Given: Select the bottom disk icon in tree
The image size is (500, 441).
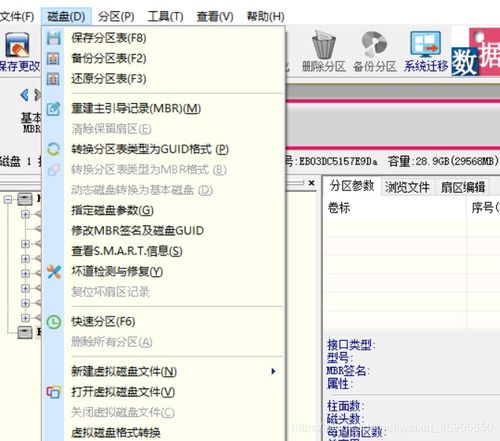Looking at the screenshot, I should tap(25, 332).
